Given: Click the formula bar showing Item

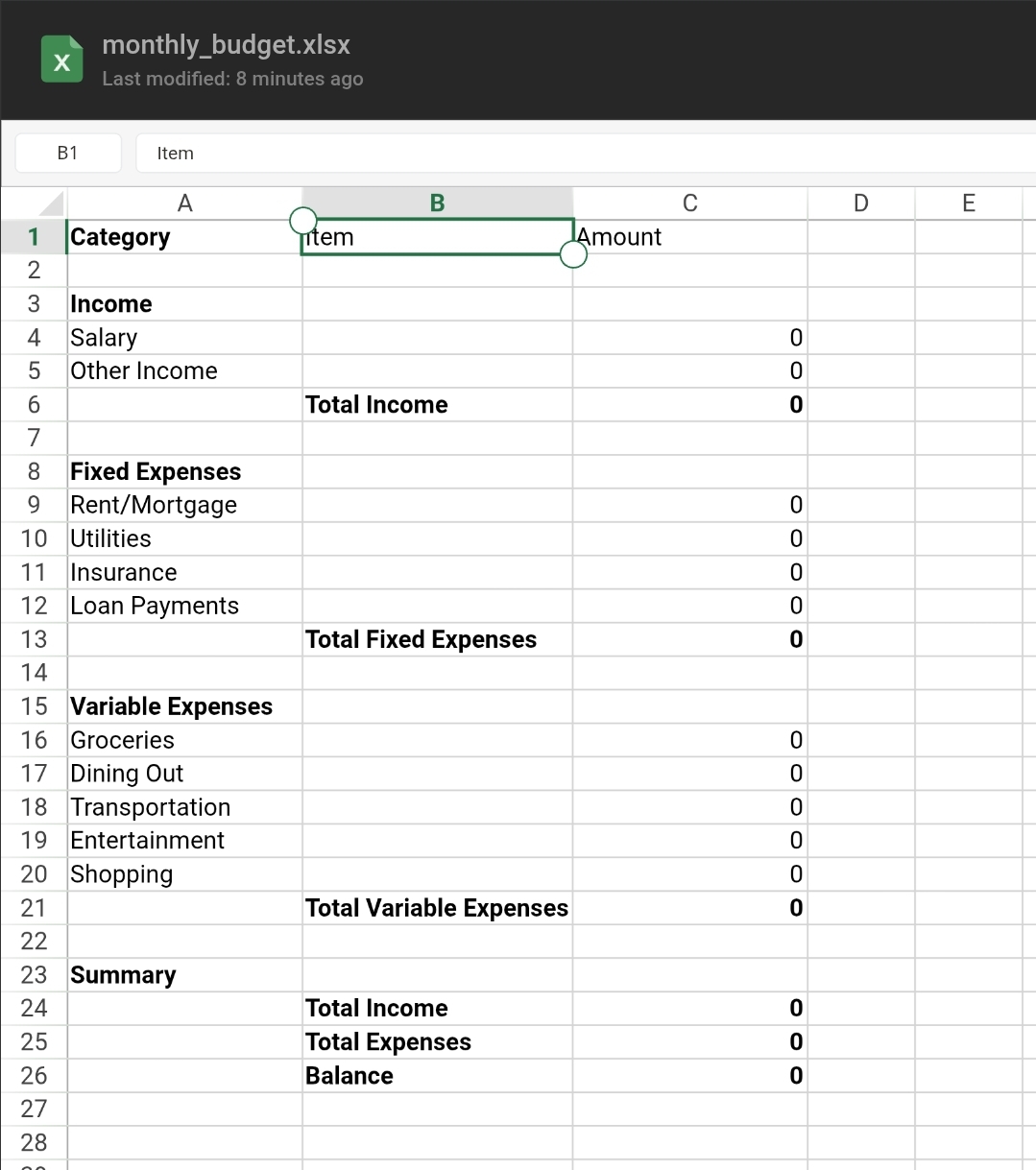Looking at the screenshot, I should [x=586, y=153].
